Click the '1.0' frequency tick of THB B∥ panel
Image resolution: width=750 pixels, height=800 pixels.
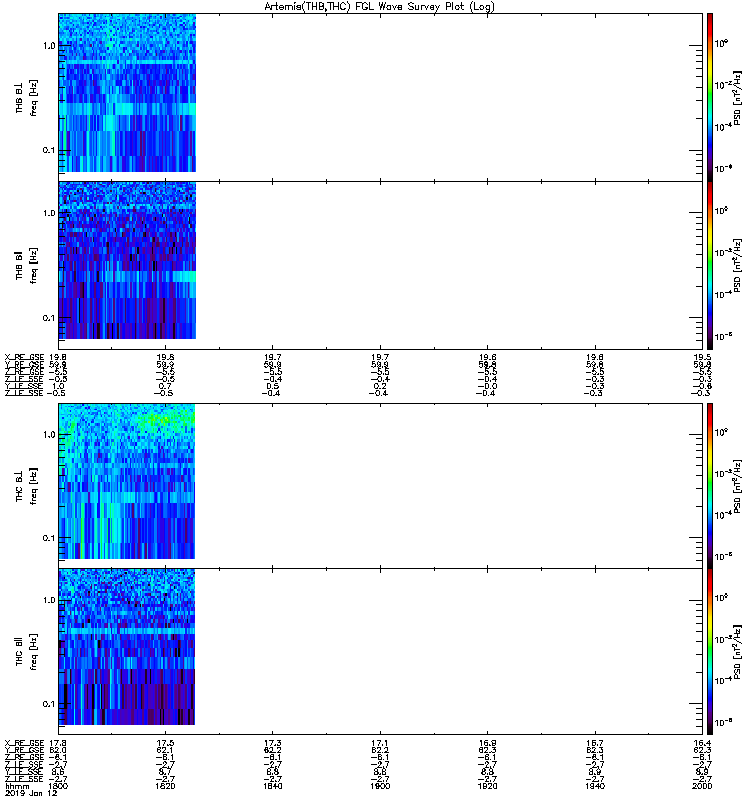[49, 213]
